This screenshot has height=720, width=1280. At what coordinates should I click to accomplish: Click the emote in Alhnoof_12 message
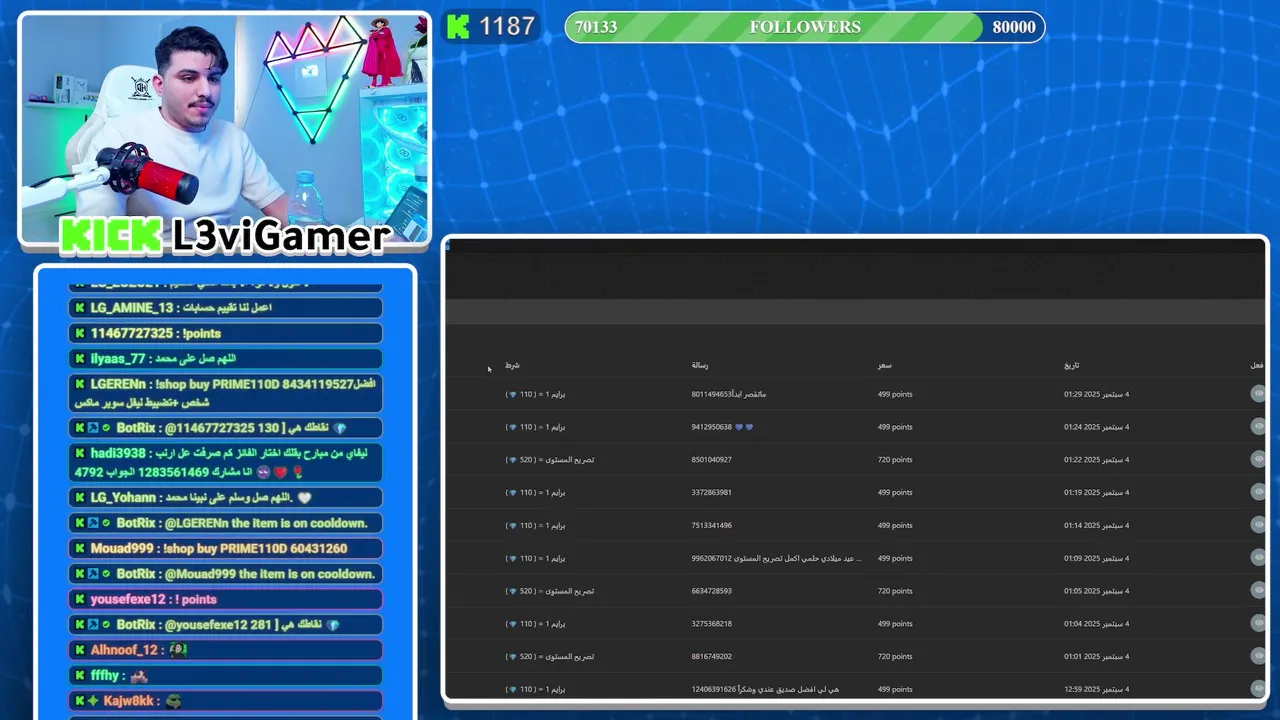point(178,650)
